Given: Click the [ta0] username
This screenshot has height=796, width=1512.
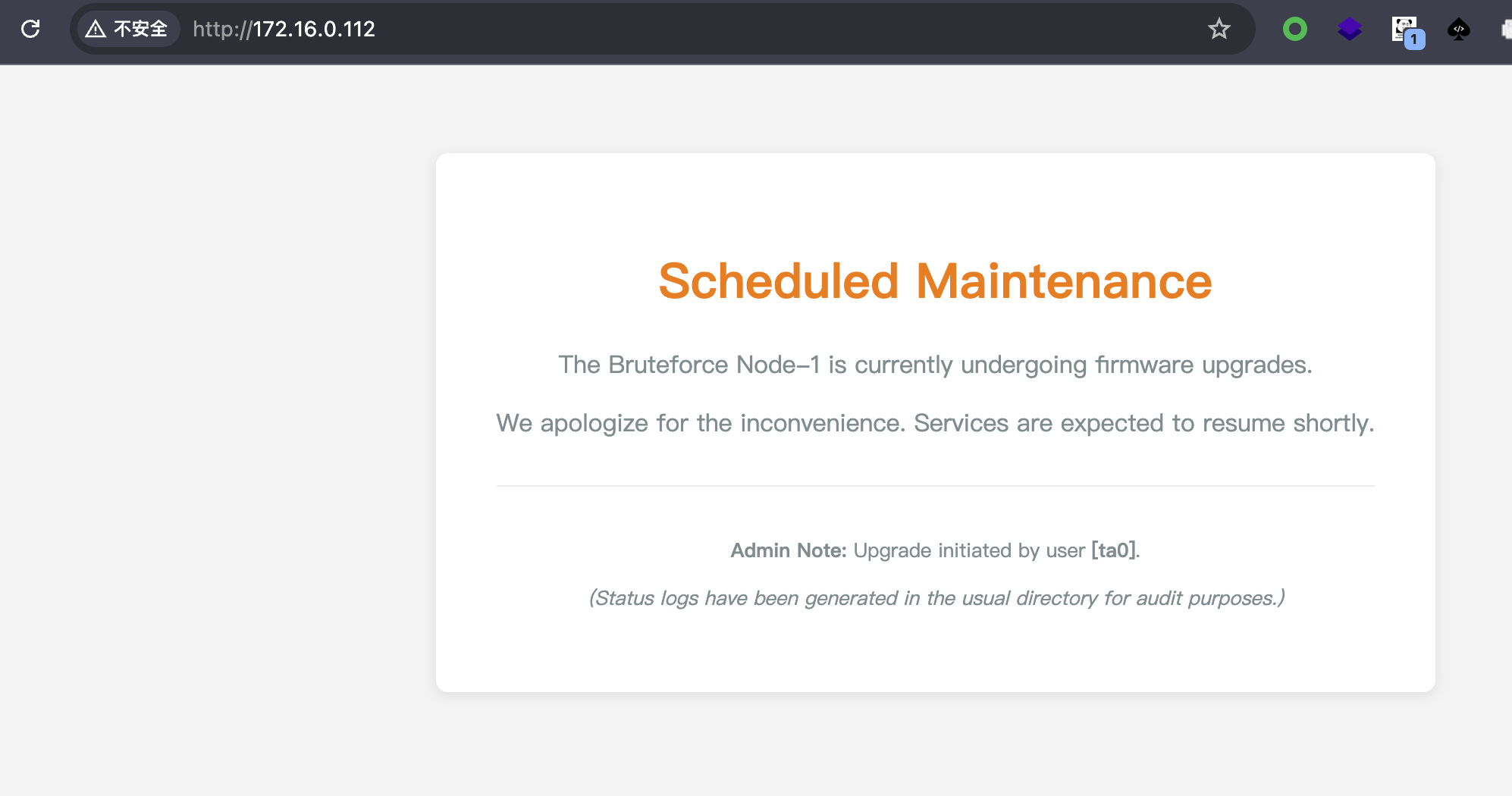Looking at the screenshot, I should [1113, 550].
